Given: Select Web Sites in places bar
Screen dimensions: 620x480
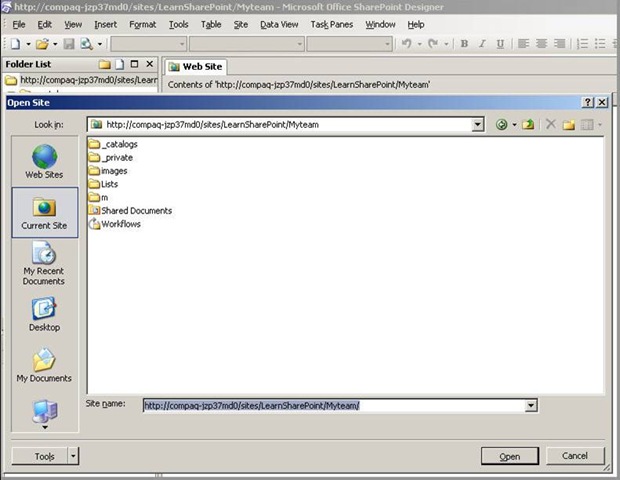Looking at the screenshot, I should click(x=44, y=161).
